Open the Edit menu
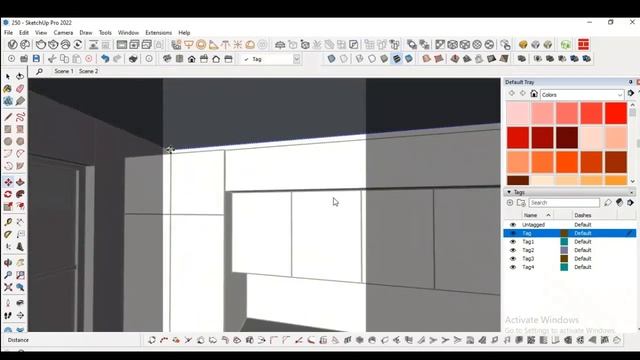640x360 pixels. 24,33
